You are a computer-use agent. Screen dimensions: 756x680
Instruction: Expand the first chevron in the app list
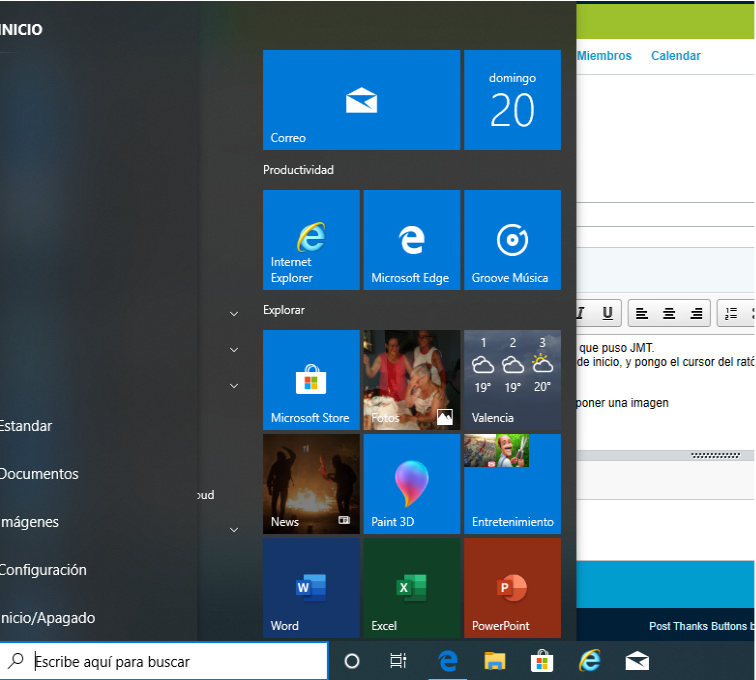click(x=234, y=314)
